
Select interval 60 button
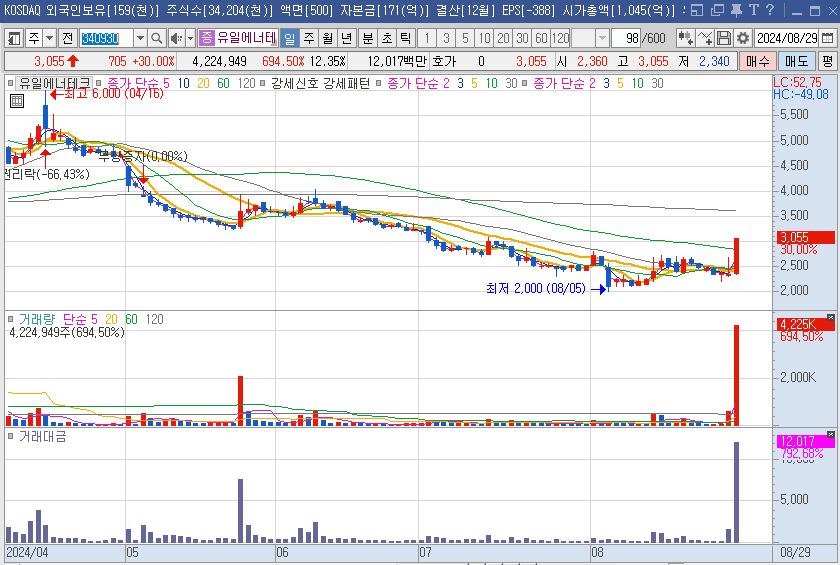click(541, 38)
